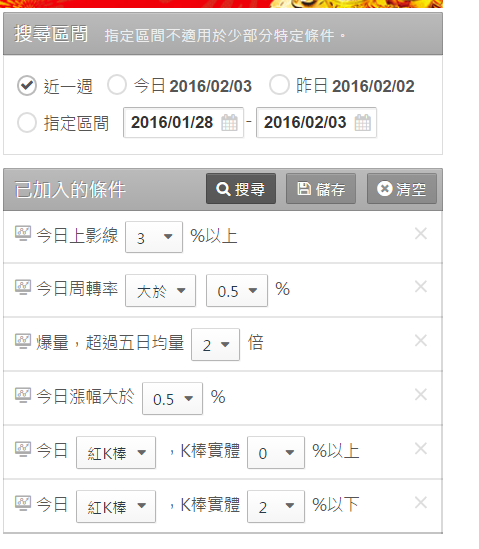This screenshot has height=549, width=479.
Task: Click the 搜尋 search button
Action: (x=241, y=189)
